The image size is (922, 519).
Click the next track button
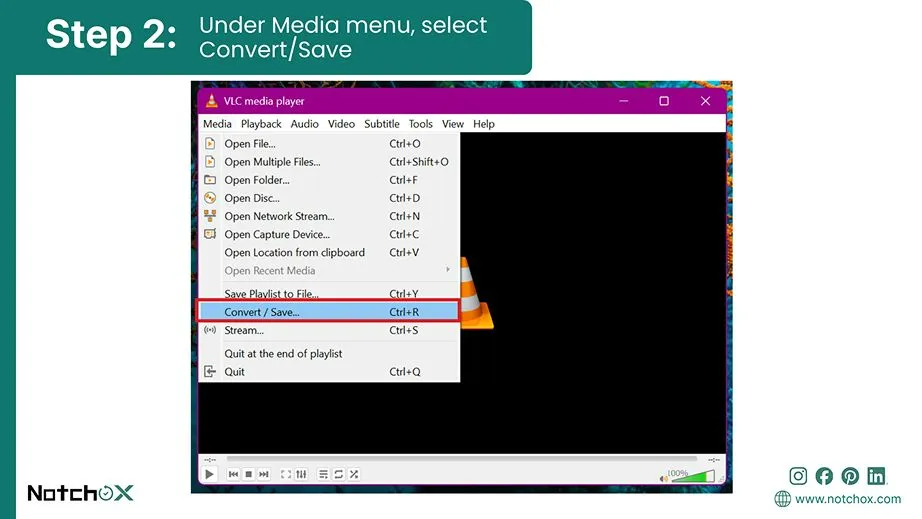click(263, 474)
